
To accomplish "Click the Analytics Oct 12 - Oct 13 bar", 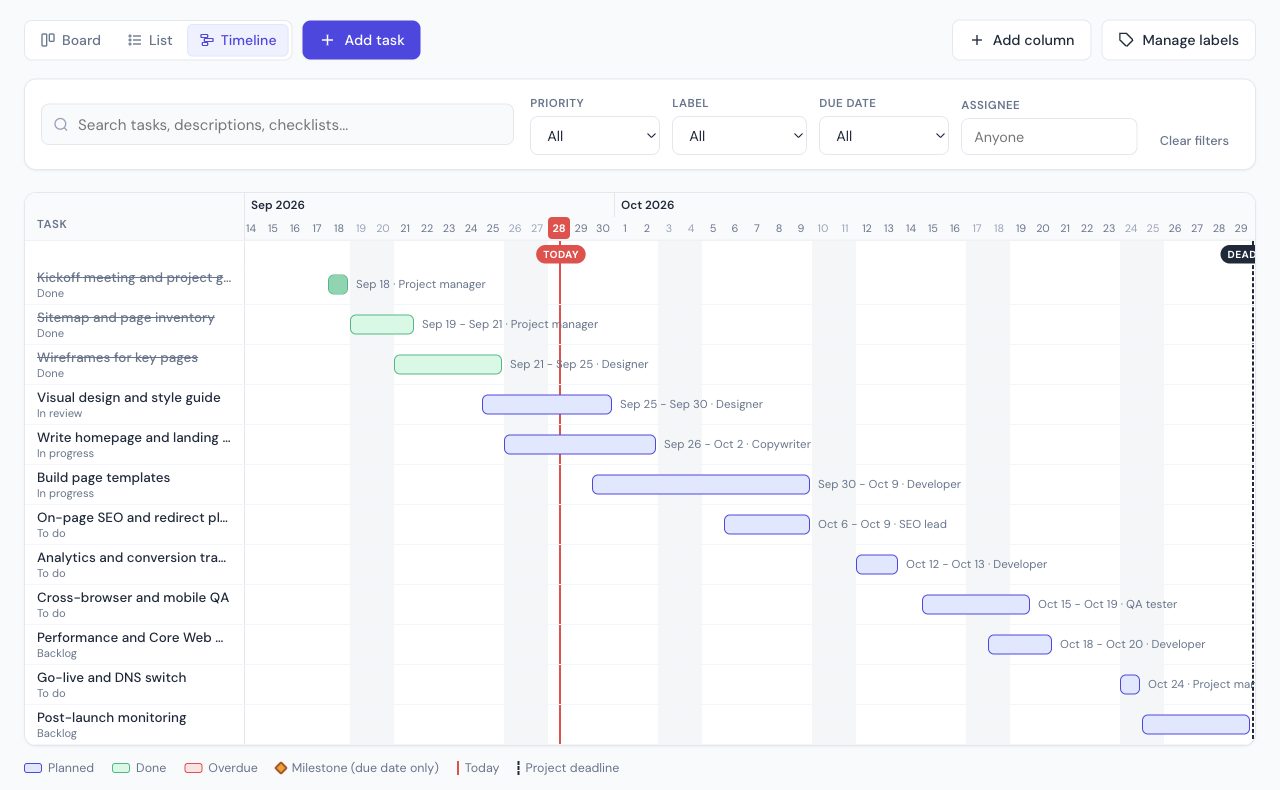I will tap(877, 564).
